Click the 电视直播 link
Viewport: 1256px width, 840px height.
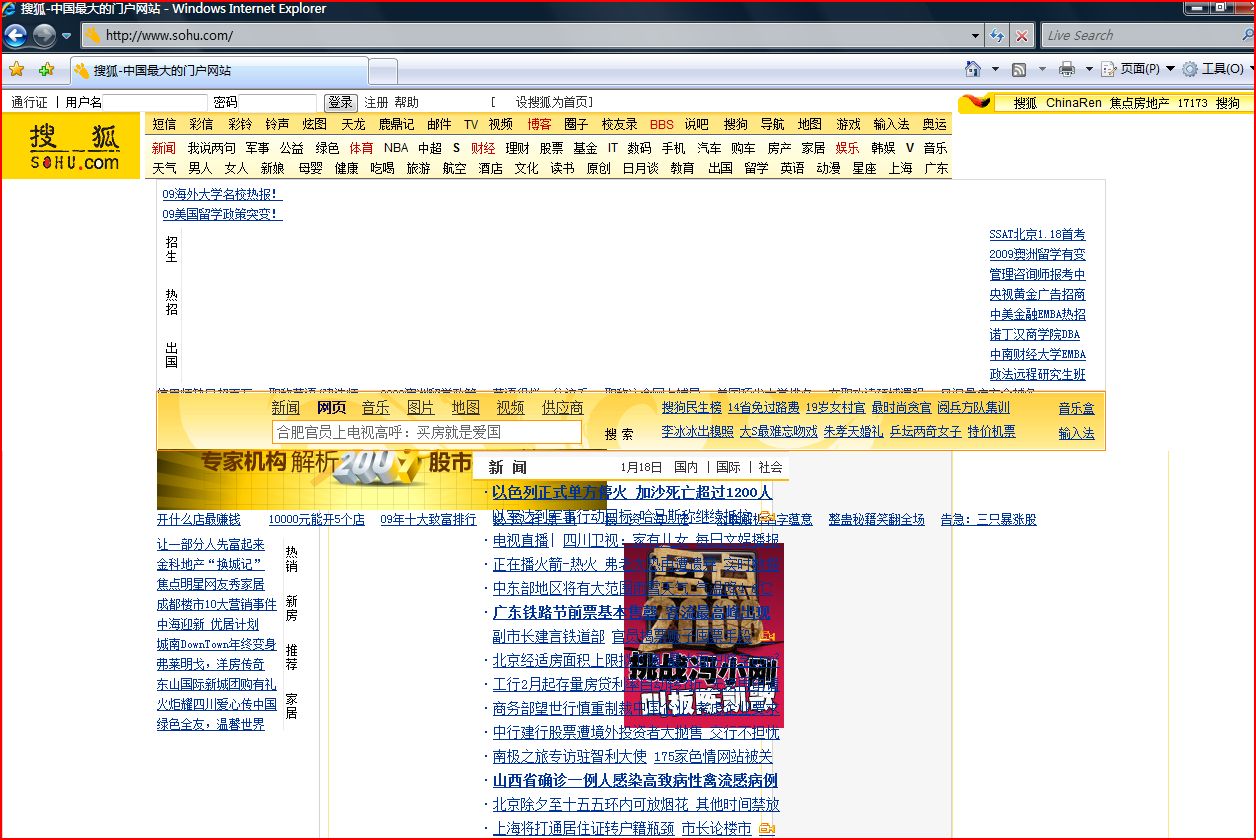click(521, 540)
